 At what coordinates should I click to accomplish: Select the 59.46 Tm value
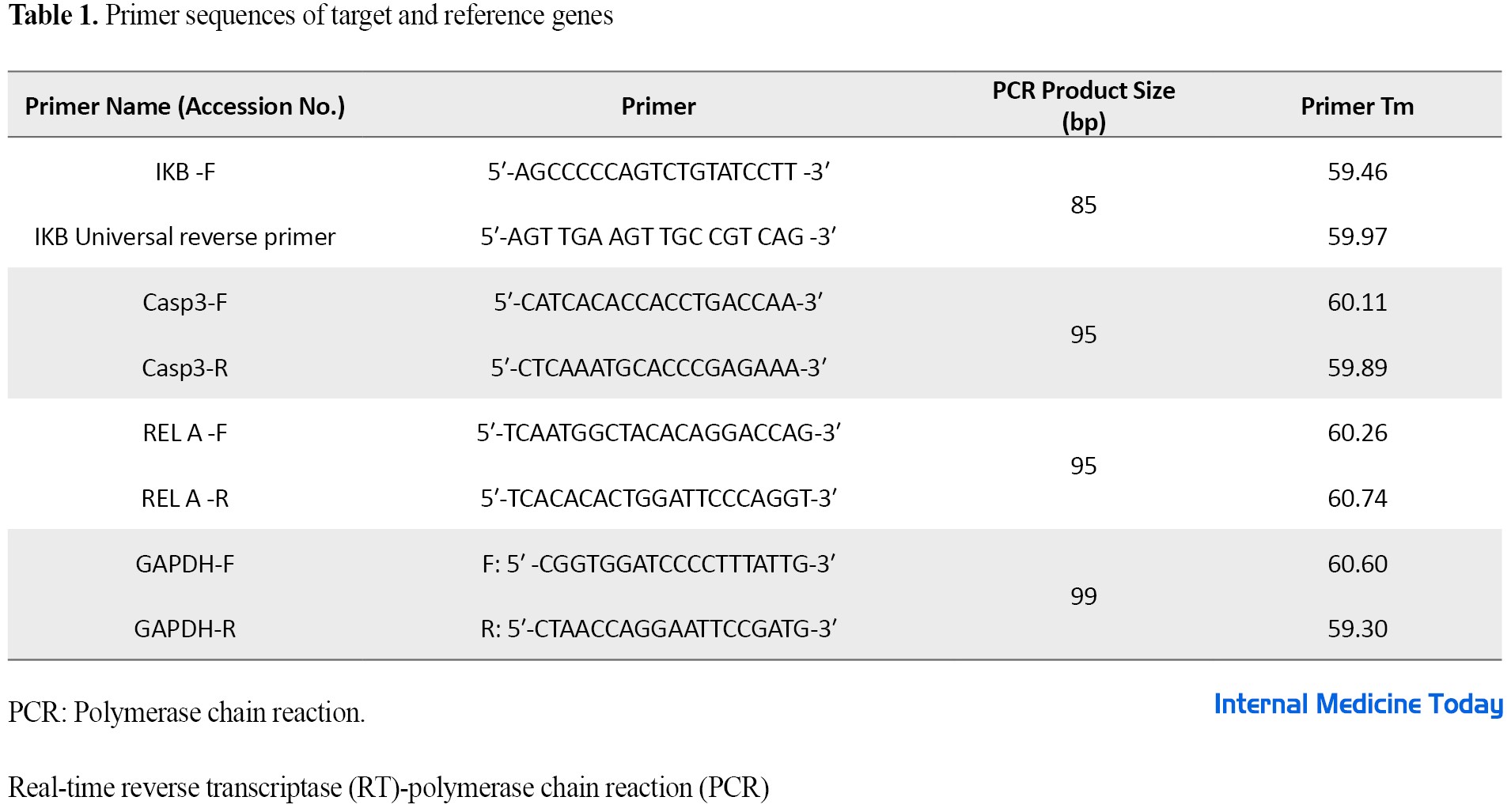[1357, 172]
